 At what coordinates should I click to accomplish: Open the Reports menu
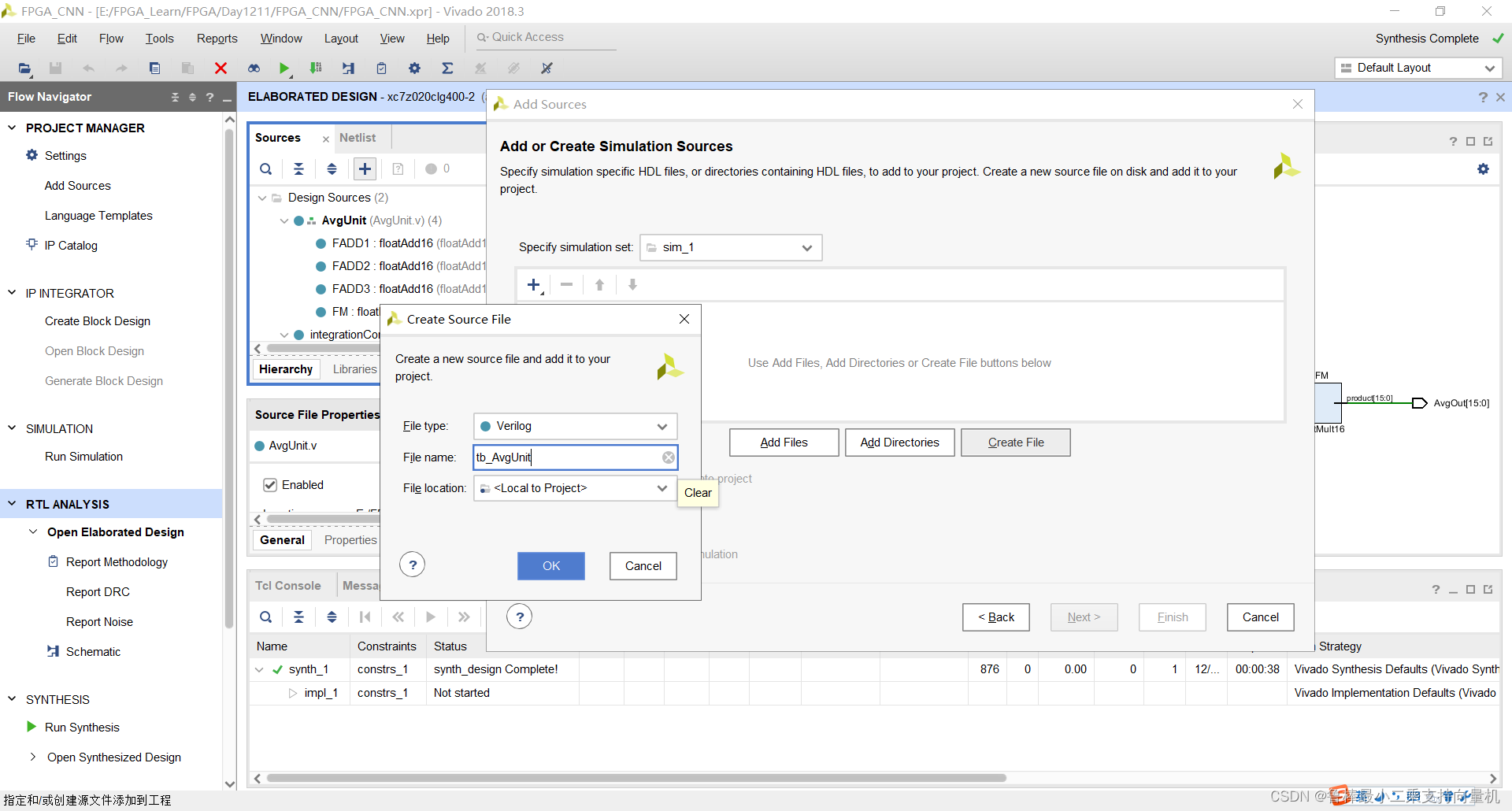(x=217, y=39)
